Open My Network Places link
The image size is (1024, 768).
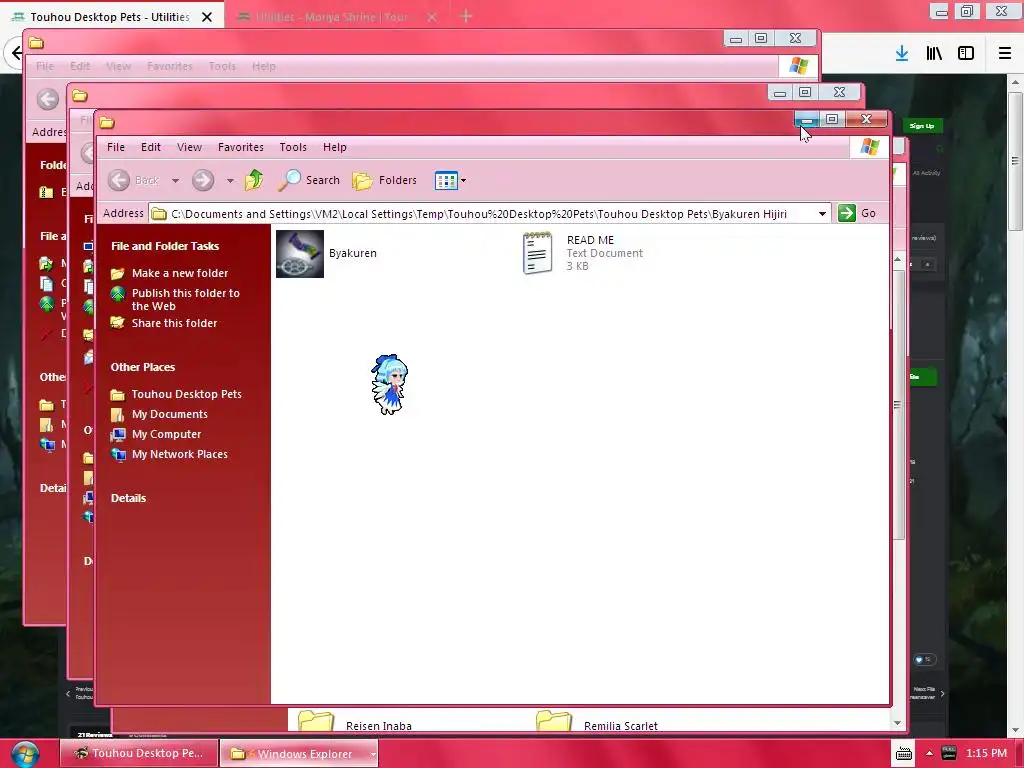180,454
